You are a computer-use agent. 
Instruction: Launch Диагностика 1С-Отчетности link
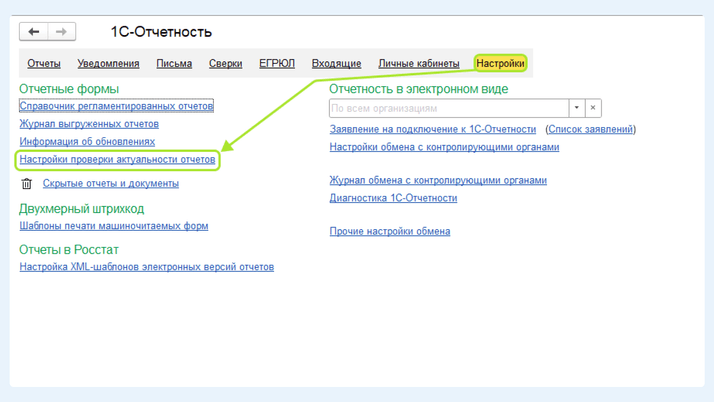[x=393, y=198]
